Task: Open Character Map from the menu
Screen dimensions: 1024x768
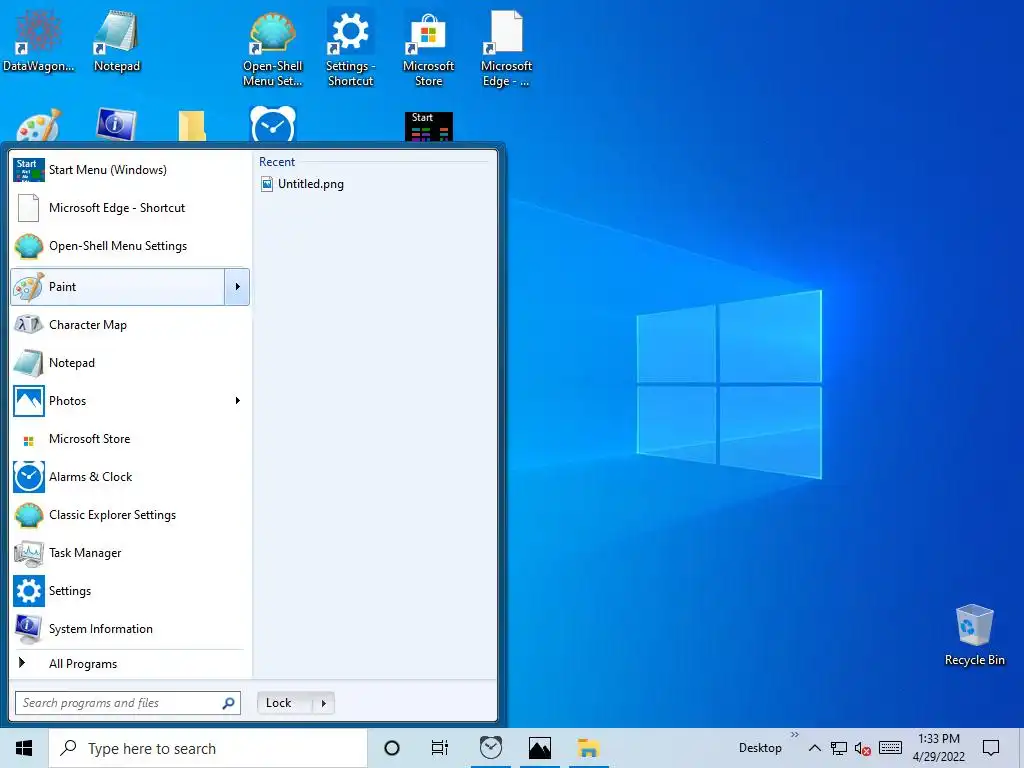Action: 130,325
